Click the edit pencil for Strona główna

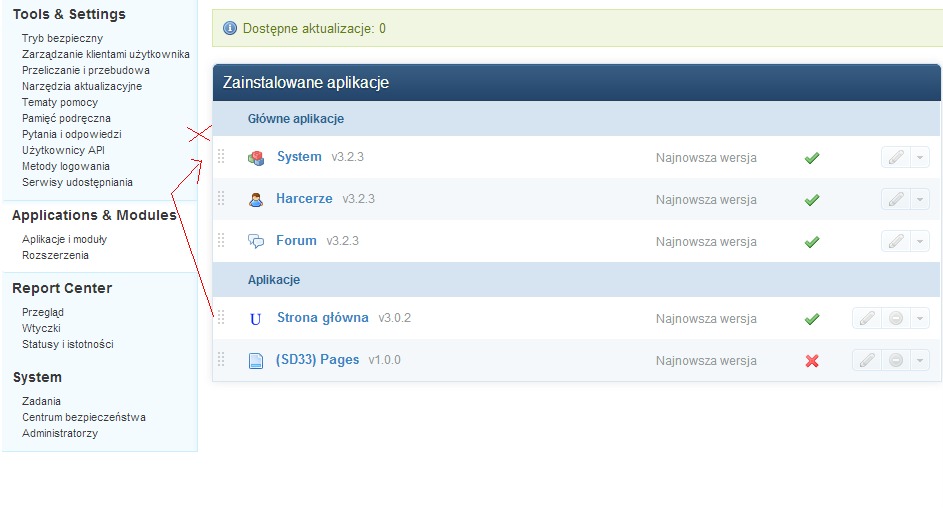(x=867, y=318)
